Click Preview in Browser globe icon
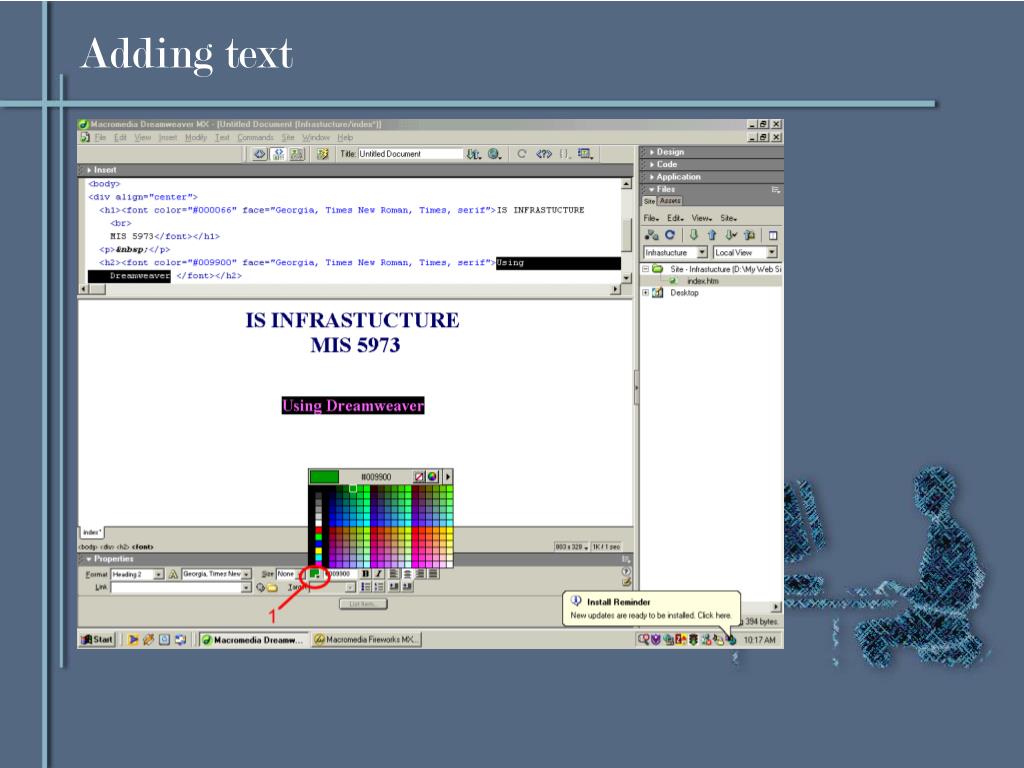Viewport: 1024px width, 768px height. pyautogui.click(x=494, y=154)
